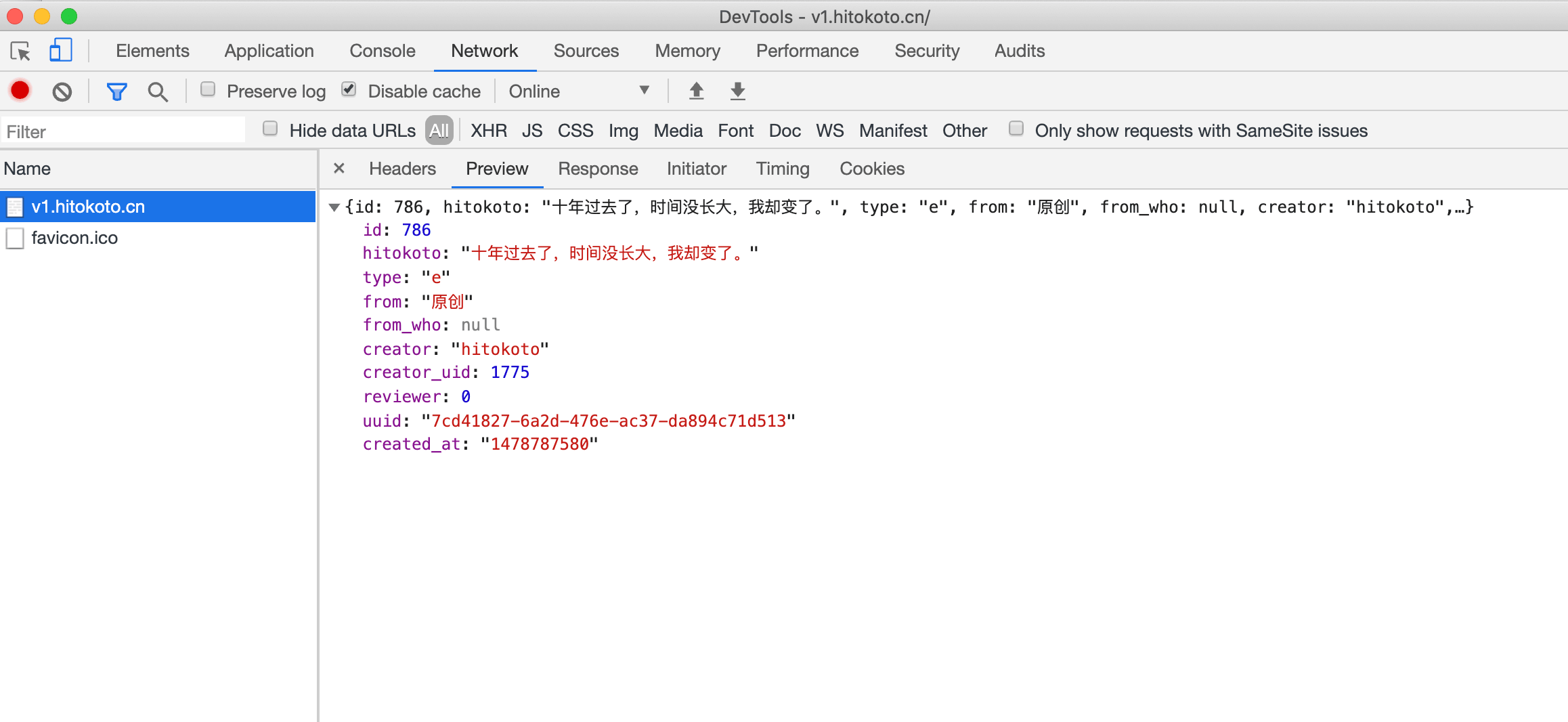
Task: Filter requests by CSS
Action: coord(575,130)
